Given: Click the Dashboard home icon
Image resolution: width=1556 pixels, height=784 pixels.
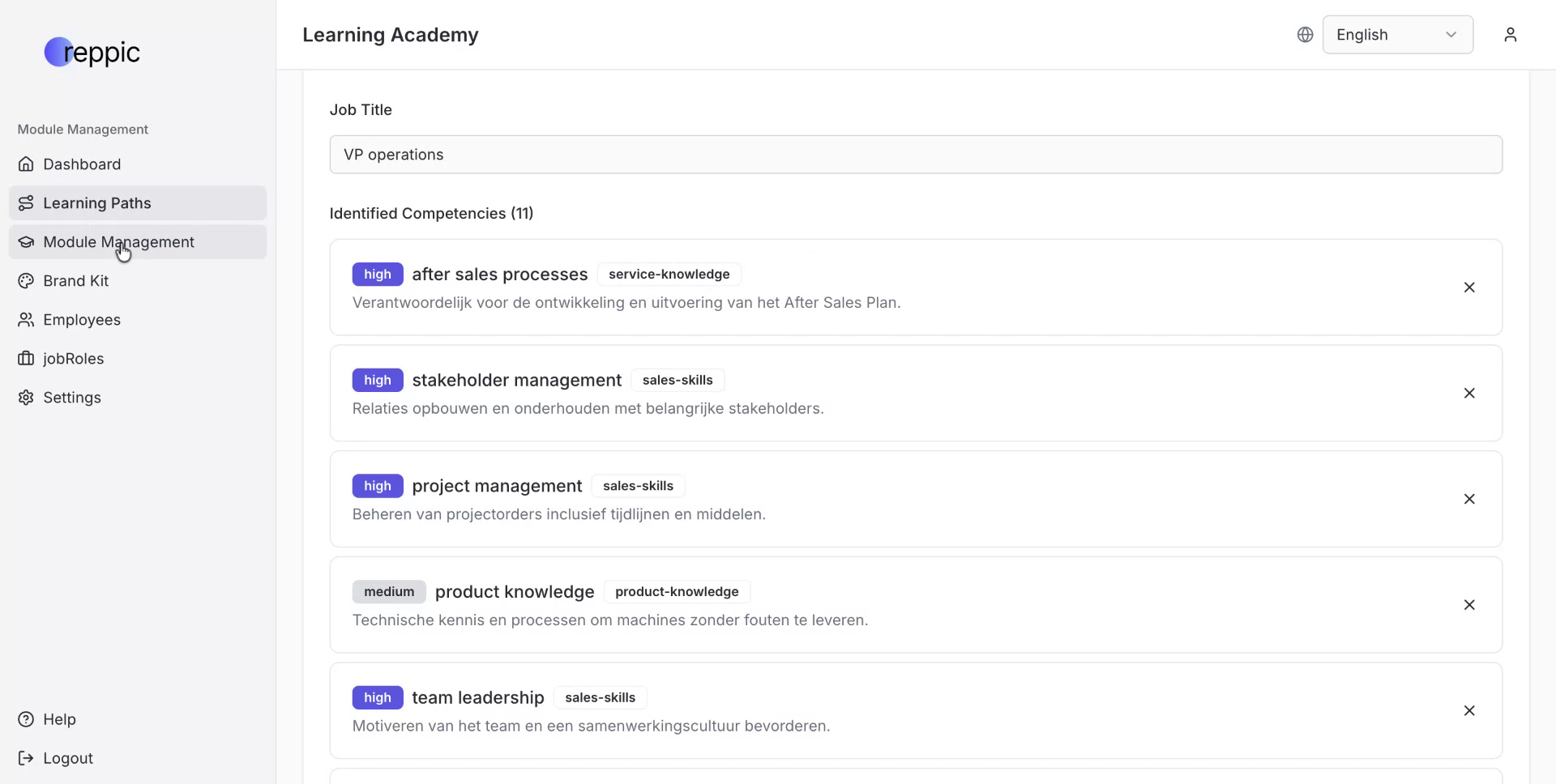Looking at the screenshot, I should [26, 164].
